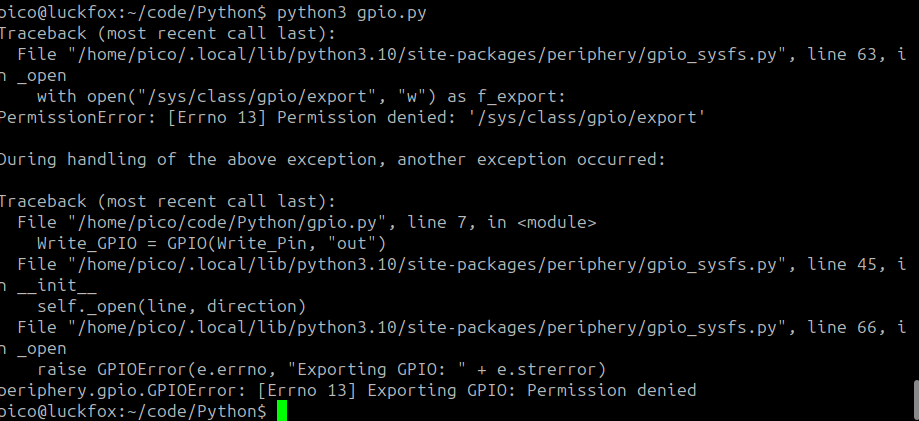The image size is (919, 421).
Task: Click the 'raise GPIOError(e.errno' code line
Action: (x=322, y=369)
